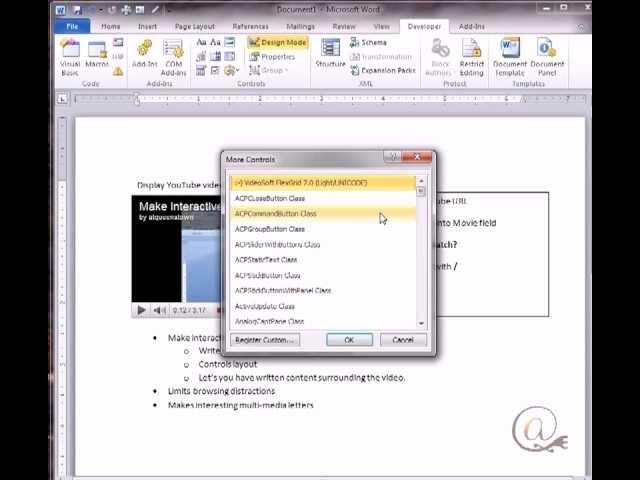The height and width of the screenshot is (480, 640).
Task: Open the Group dropdown
Action: coord(269,71)
